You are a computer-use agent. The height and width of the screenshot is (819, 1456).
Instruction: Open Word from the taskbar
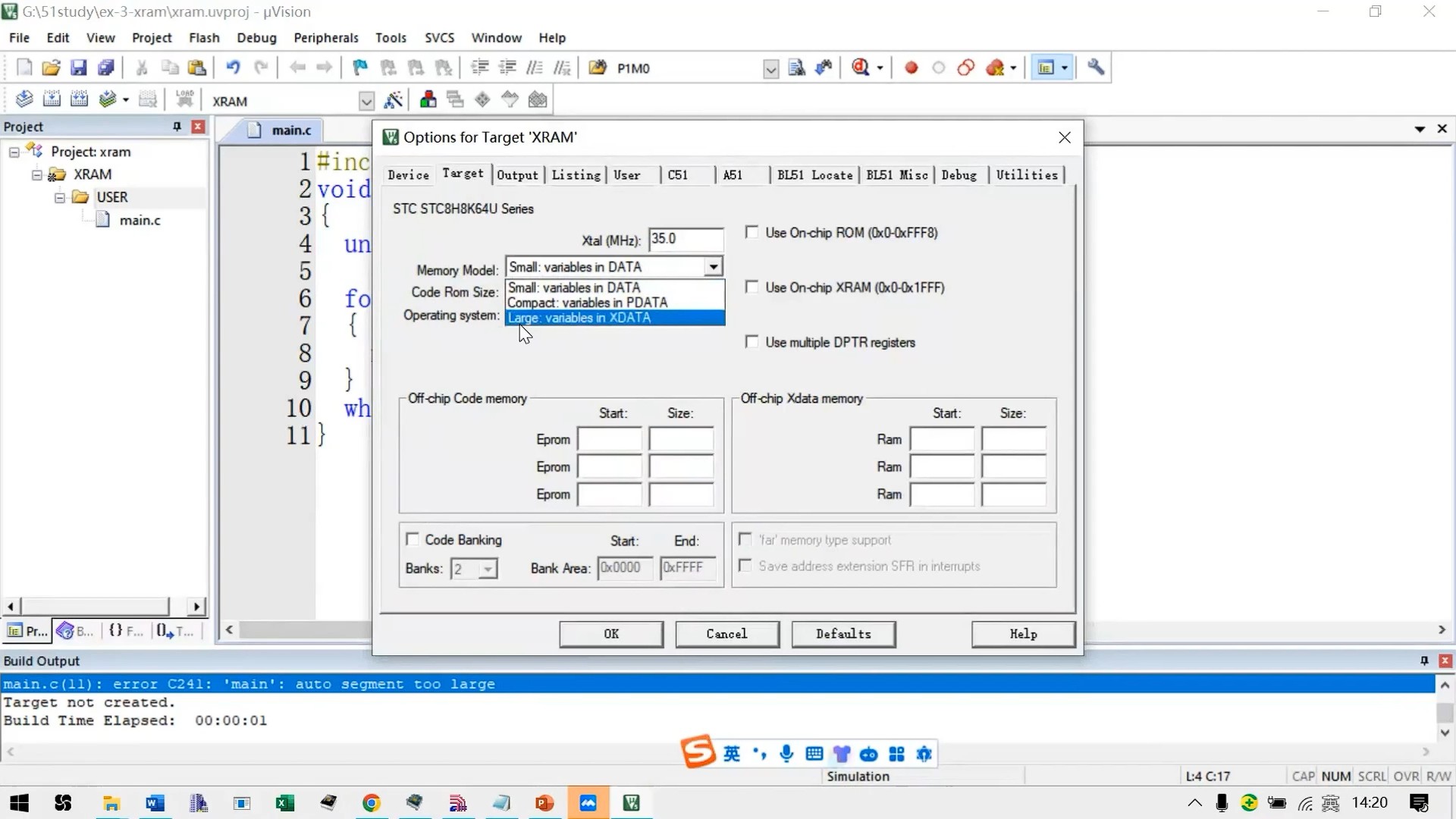click(x=155, y=803)
